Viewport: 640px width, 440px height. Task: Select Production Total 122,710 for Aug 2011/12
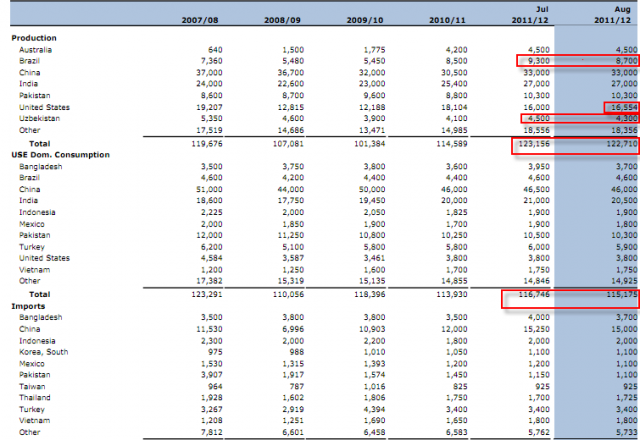point(622,144)
